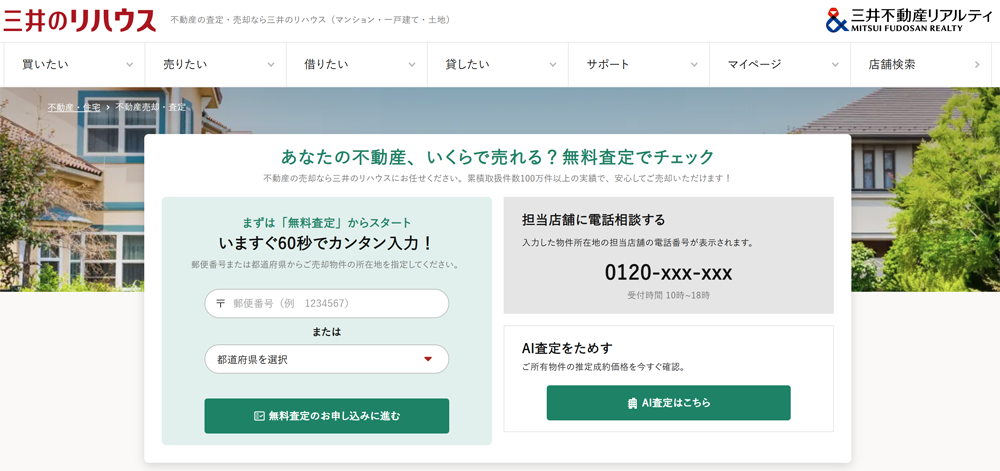The height and width of the screenshot is (471, 1000).
Task: Click 無料査定のお申し込みに進む button
Action: [327, 416]
